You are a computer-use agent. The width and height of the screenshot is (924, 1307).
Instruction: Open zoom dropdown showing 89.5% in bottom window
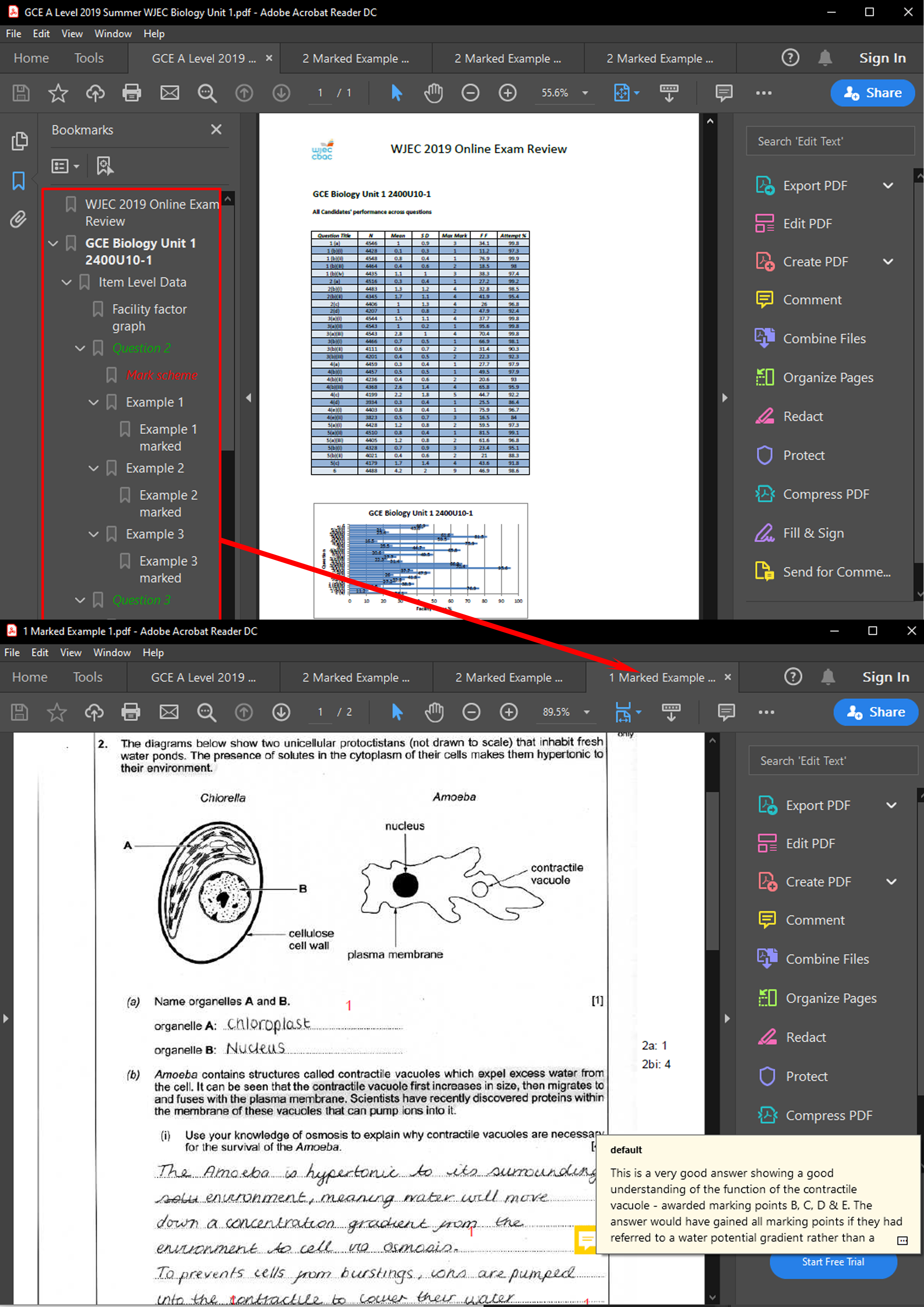tap(587, 712)
